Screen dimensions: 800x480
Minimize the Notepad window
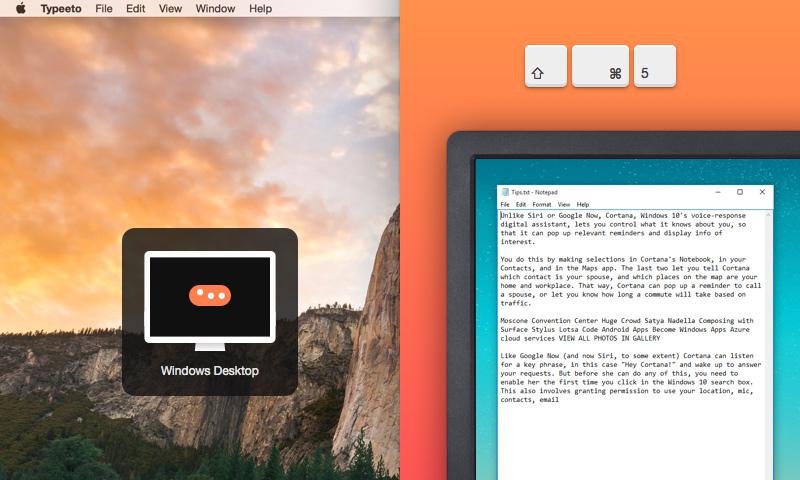[x=718, y=192]
